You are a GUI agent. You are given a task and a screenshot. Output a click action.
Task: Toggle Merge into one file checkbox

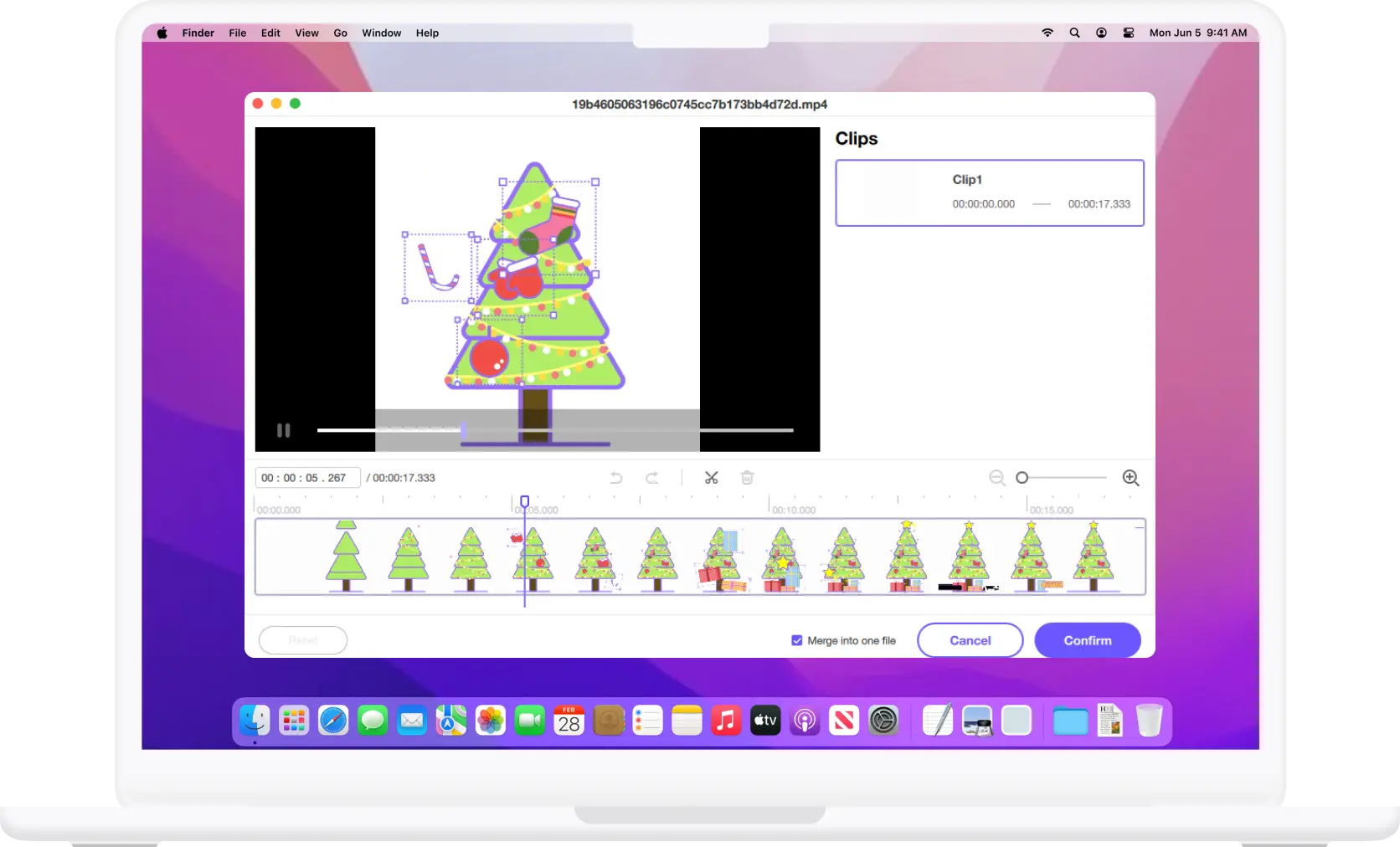coord(797,640)
